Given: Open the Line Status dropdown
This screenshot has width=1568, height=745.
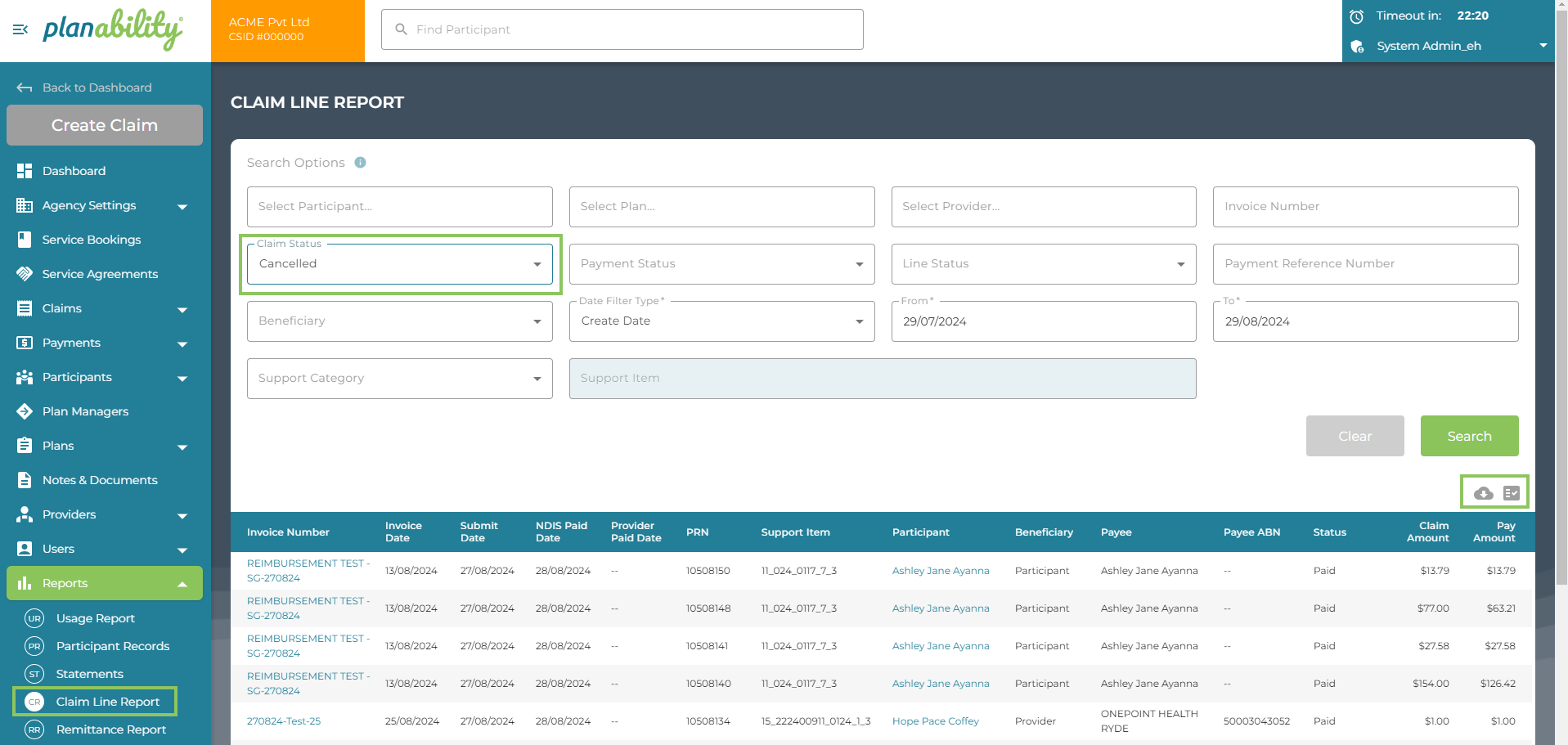Looking at the screenshot, I should coord(1044,264).
